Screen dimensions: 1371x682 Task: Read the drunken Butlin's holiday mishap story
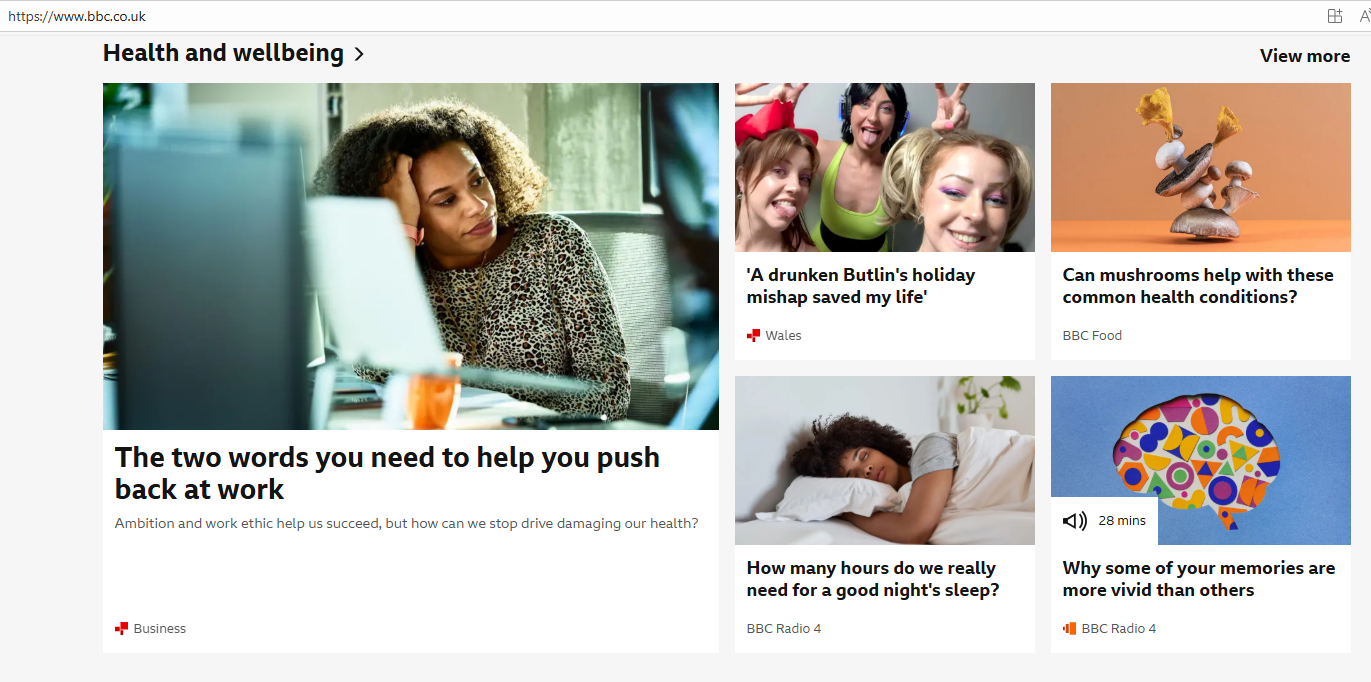pos(860,286)
